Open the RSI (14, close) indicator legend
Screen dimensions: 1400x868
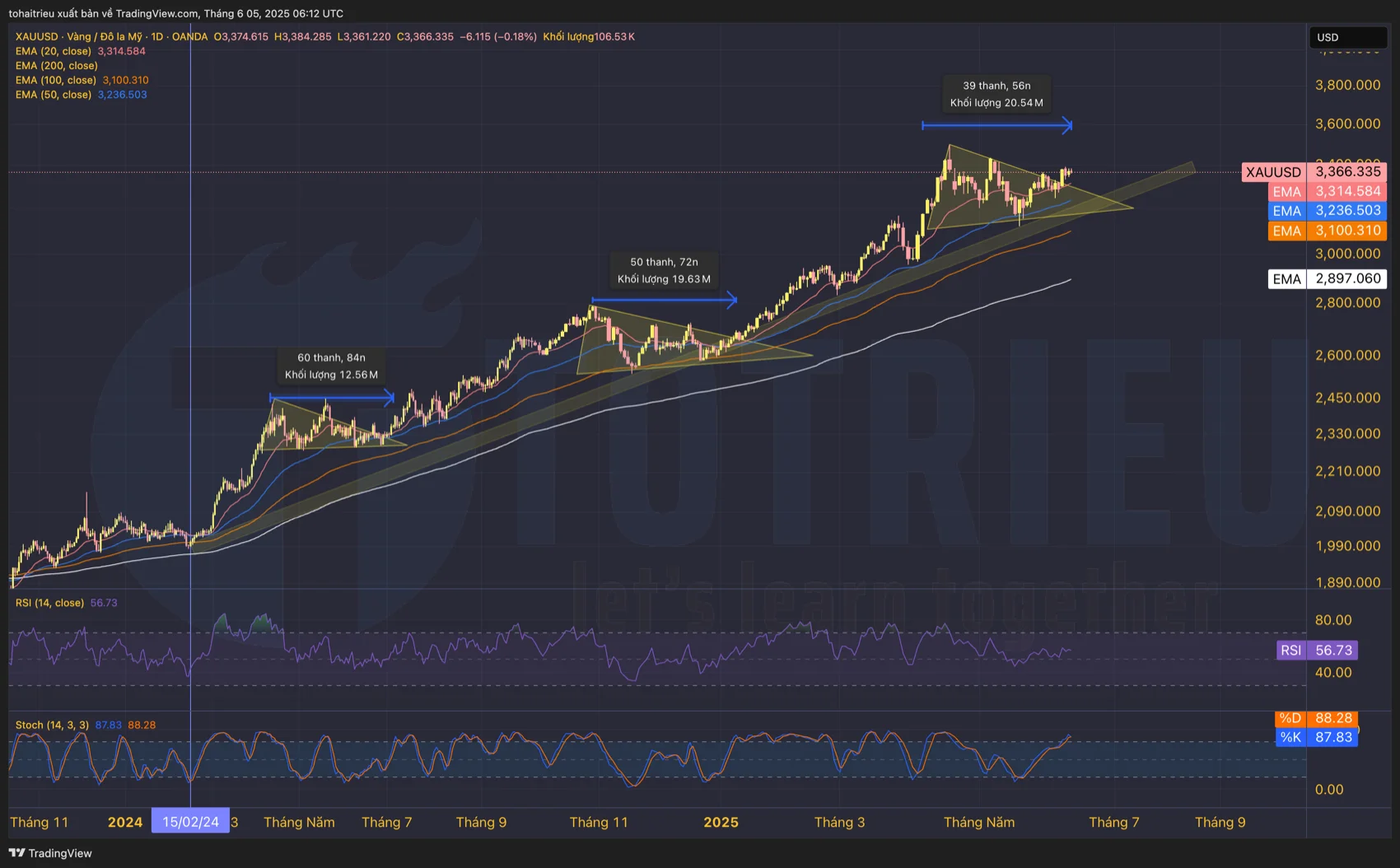tap(49, 603)
